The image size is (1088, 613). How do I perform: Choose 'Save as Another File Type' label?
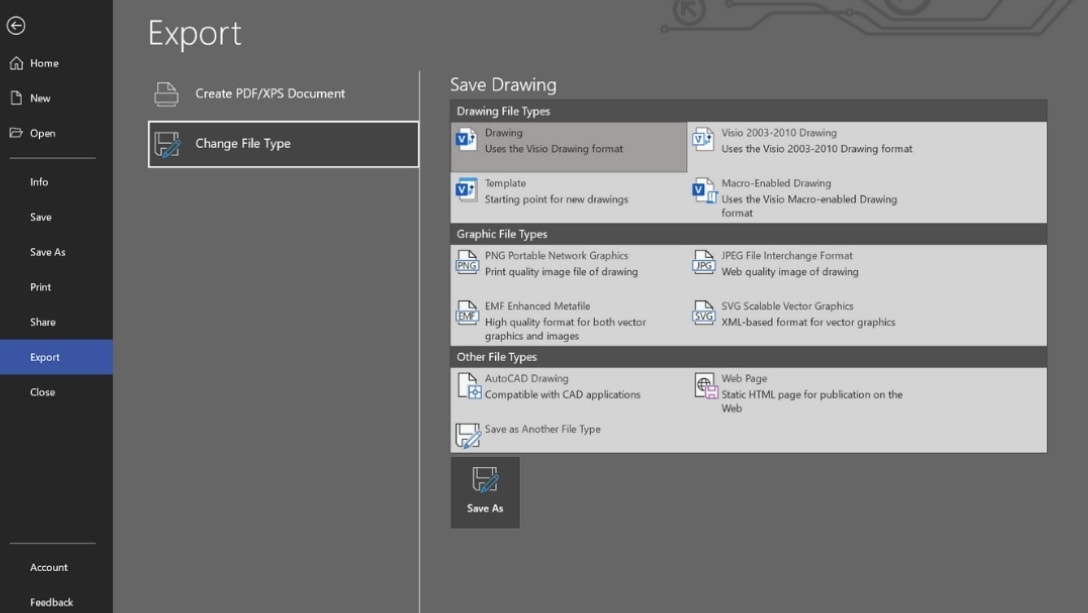click(x=543, y=429)
